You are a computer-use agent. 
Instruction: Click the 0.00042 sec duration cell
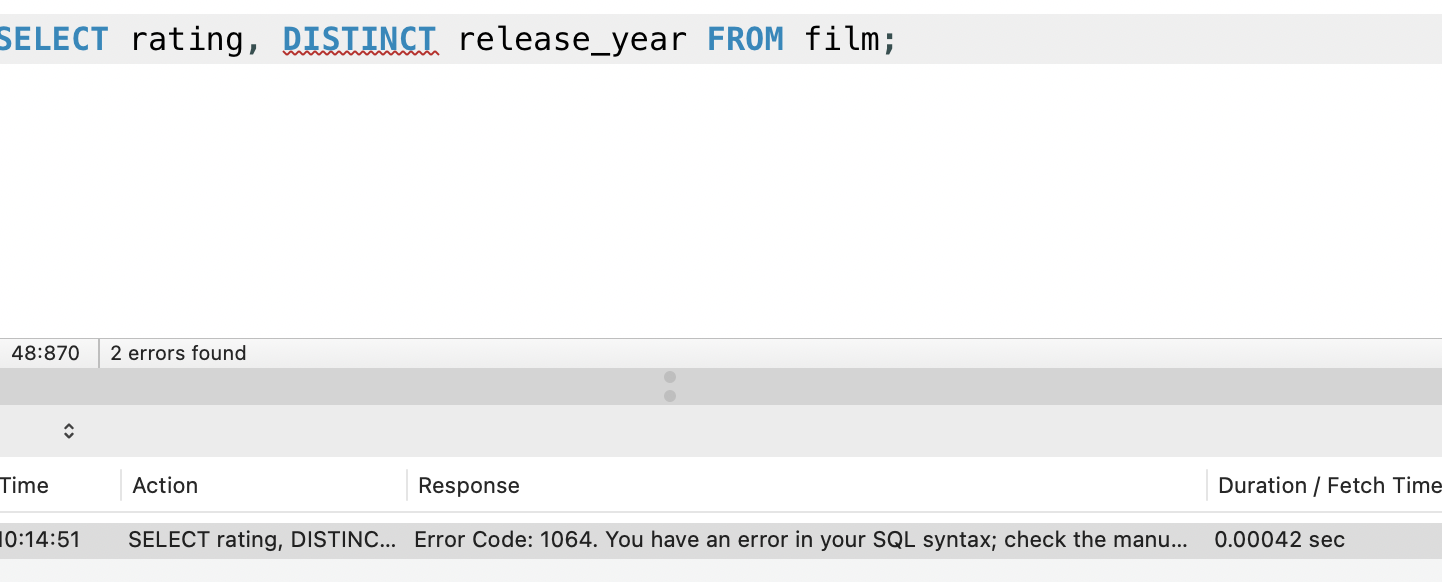coord(1279,540)
